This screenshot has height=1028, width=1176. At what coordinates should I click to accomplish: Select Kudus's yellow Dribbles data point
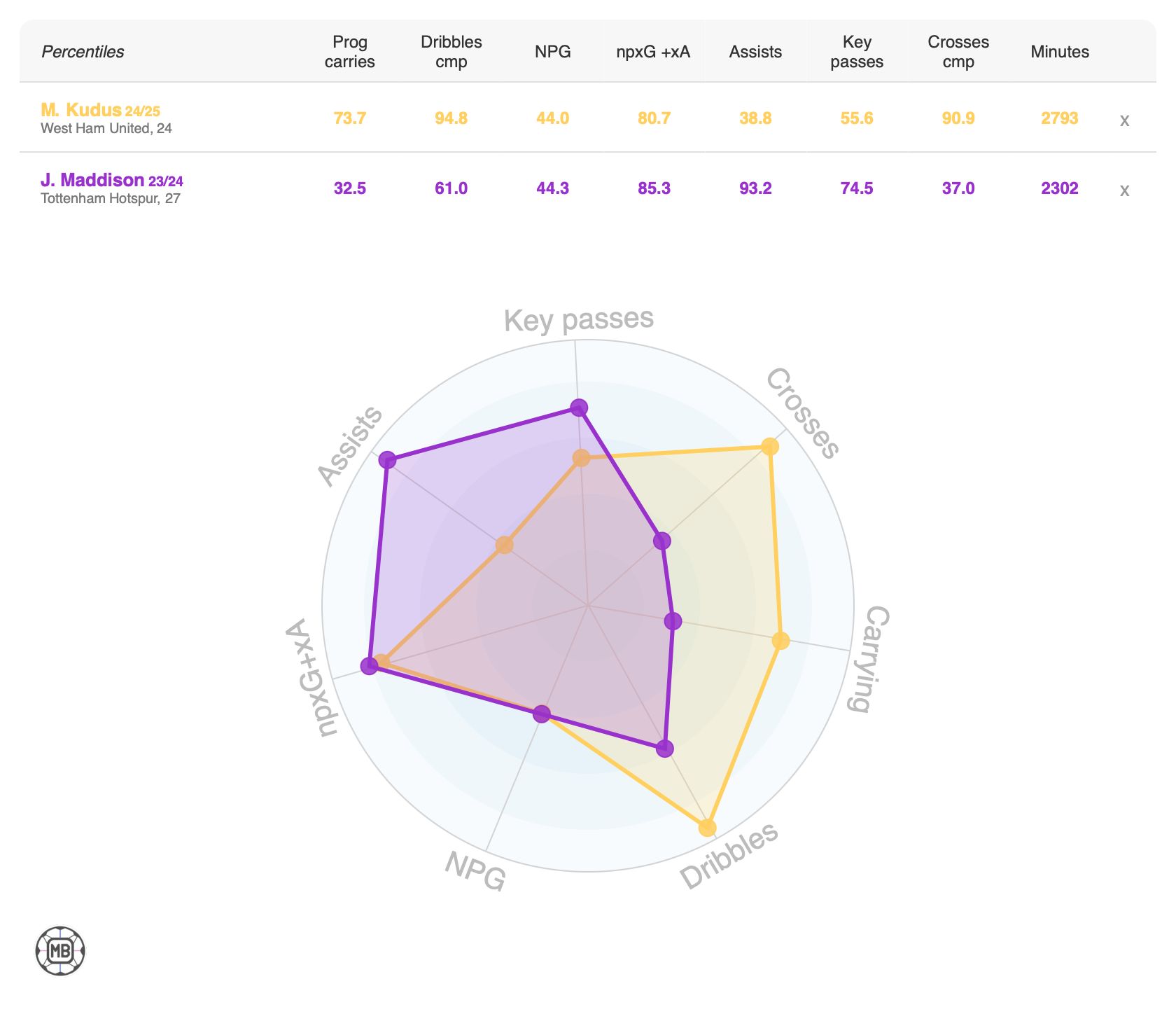point(708,828)
